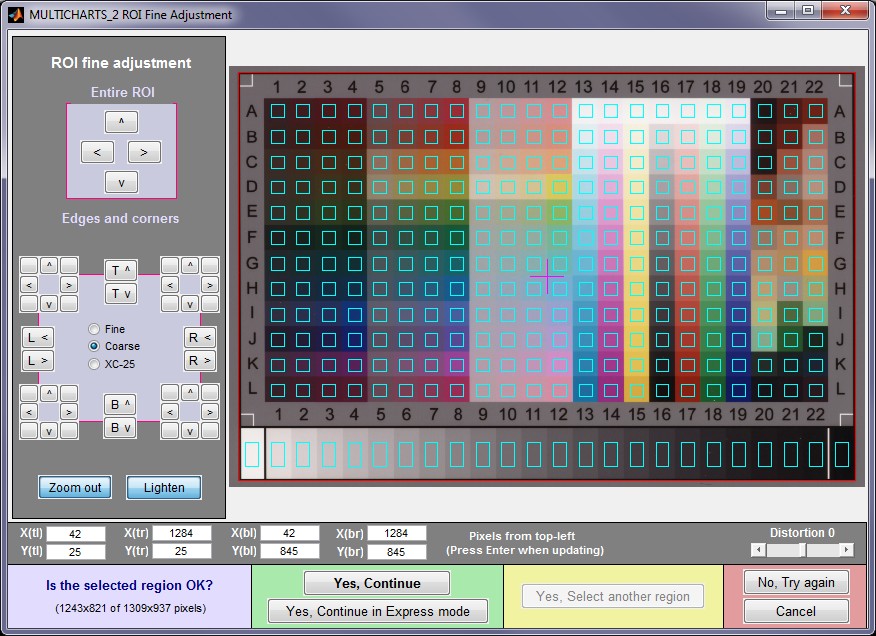Shift entire ROI left with the < arrow
This screenshot has width=876, height=636.
tap(97, 152)
